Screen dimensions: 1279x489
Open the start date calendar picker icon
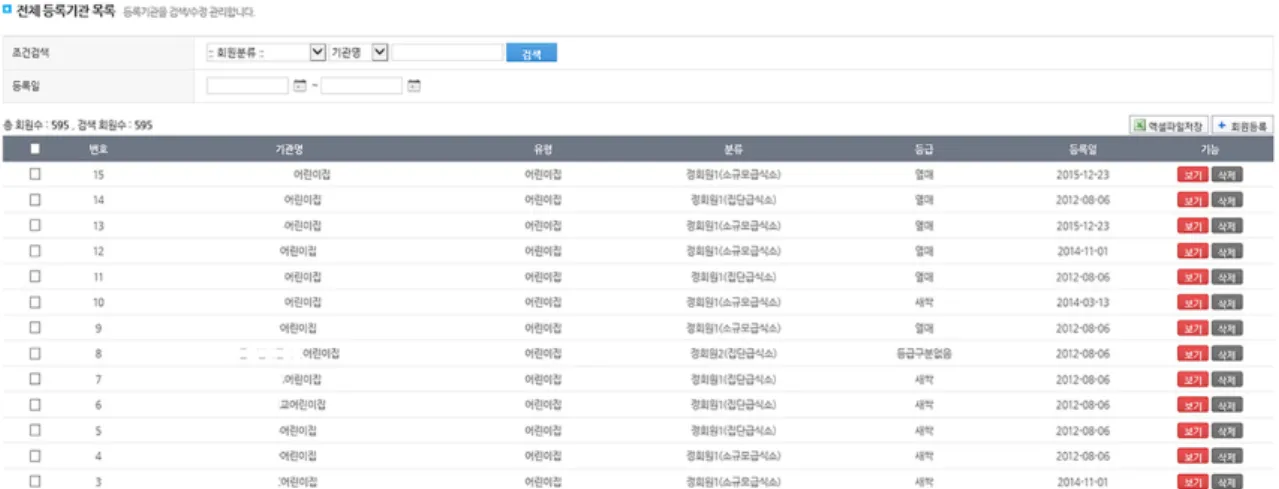(x=300, y=86)
